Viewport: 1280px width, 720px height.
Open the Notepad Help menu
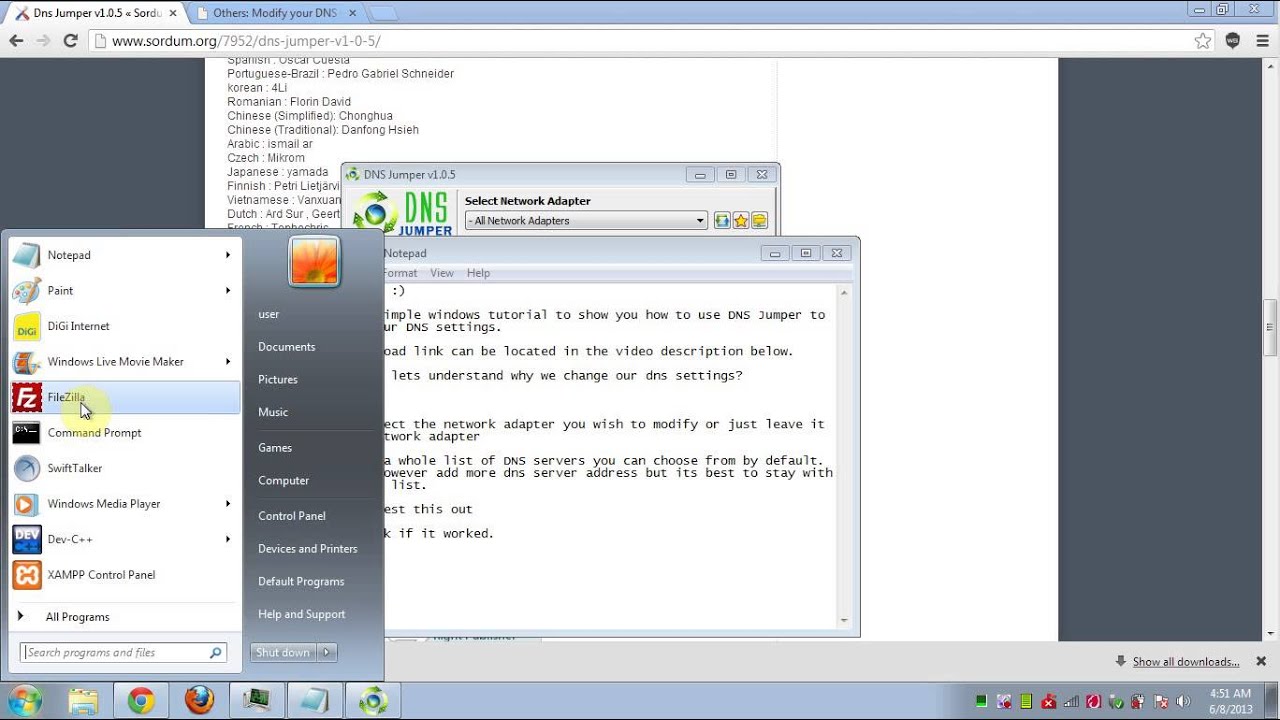(478, 273)
